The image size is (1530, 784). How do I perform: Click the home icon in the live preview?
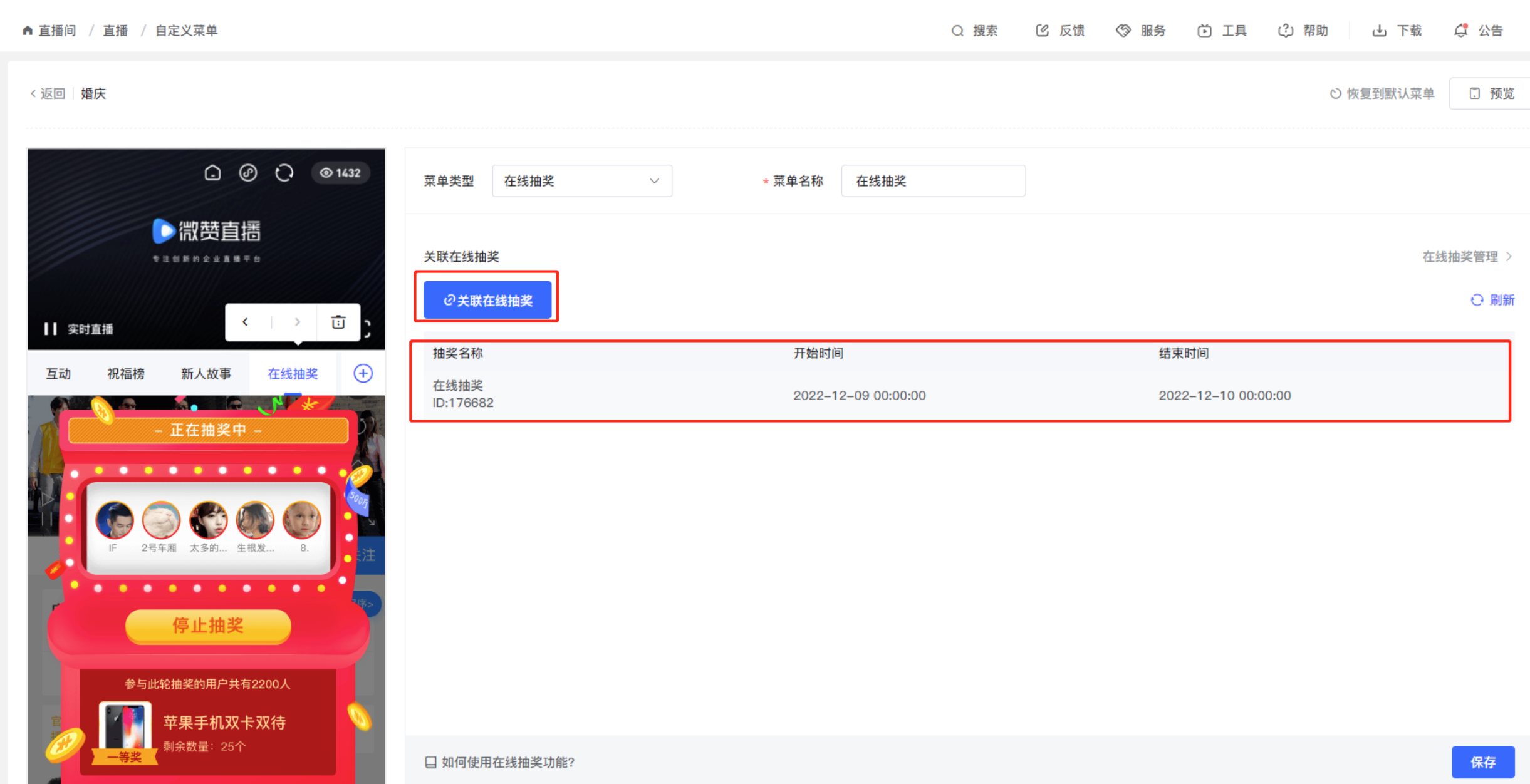point(212,173)
